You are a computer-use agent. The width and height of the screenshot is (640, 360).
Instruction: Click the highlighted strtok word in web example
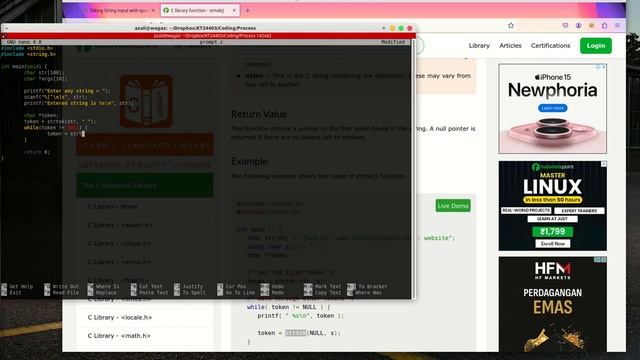pyautogui.click(x=296, y=333)
